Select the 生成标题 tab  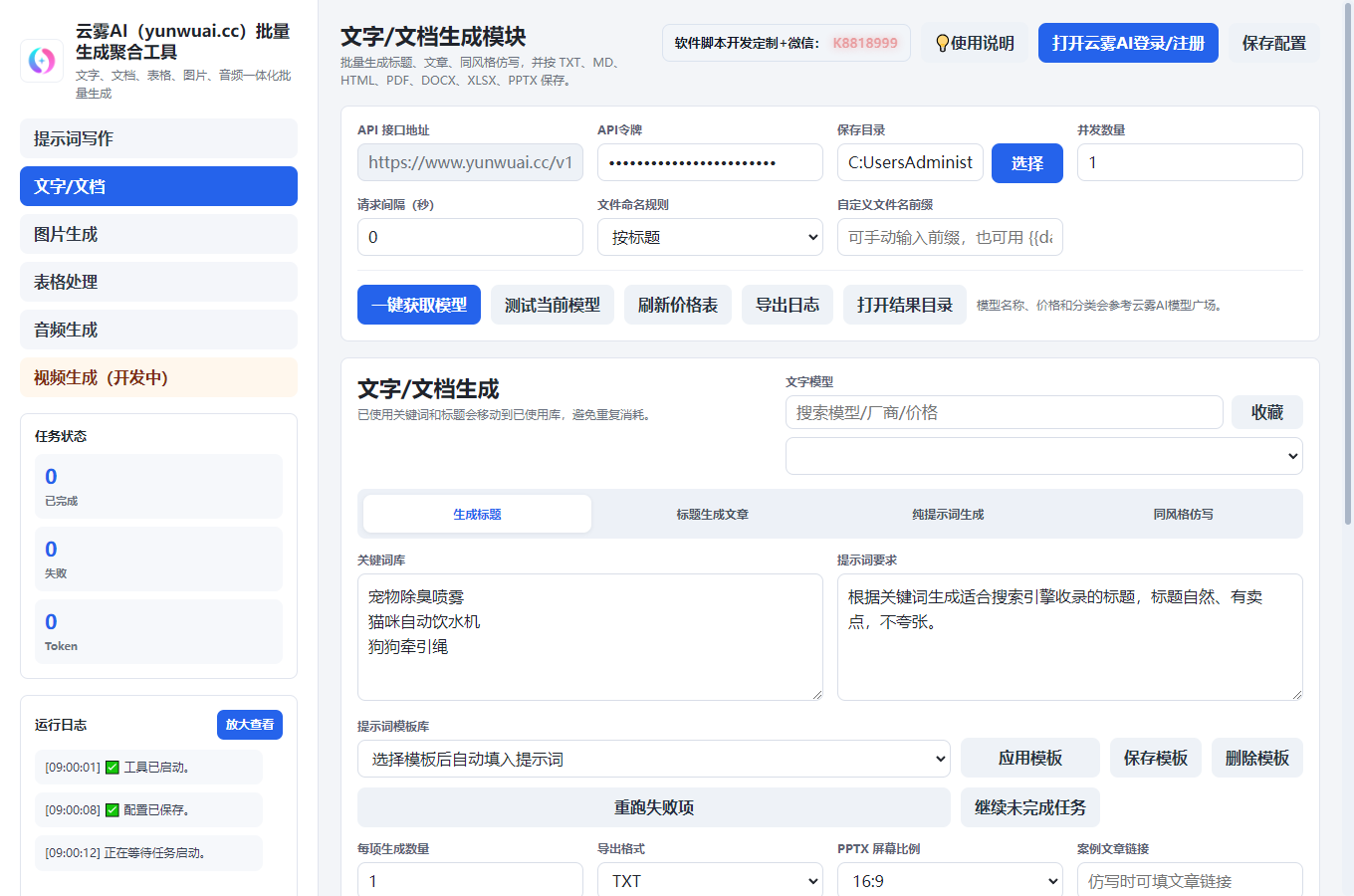(477, 514)
